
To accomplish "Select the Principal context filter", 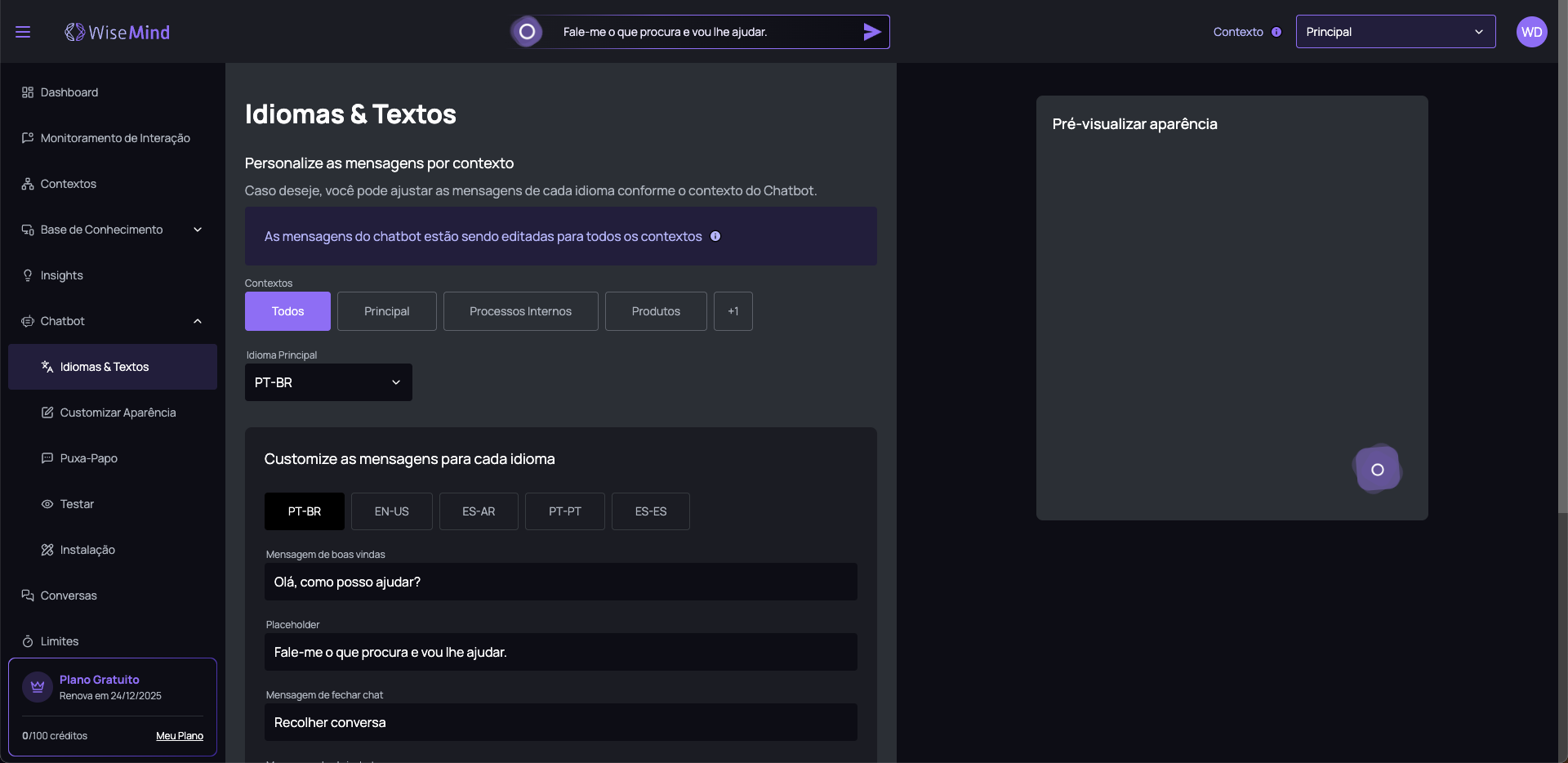I will coord(386,311).
